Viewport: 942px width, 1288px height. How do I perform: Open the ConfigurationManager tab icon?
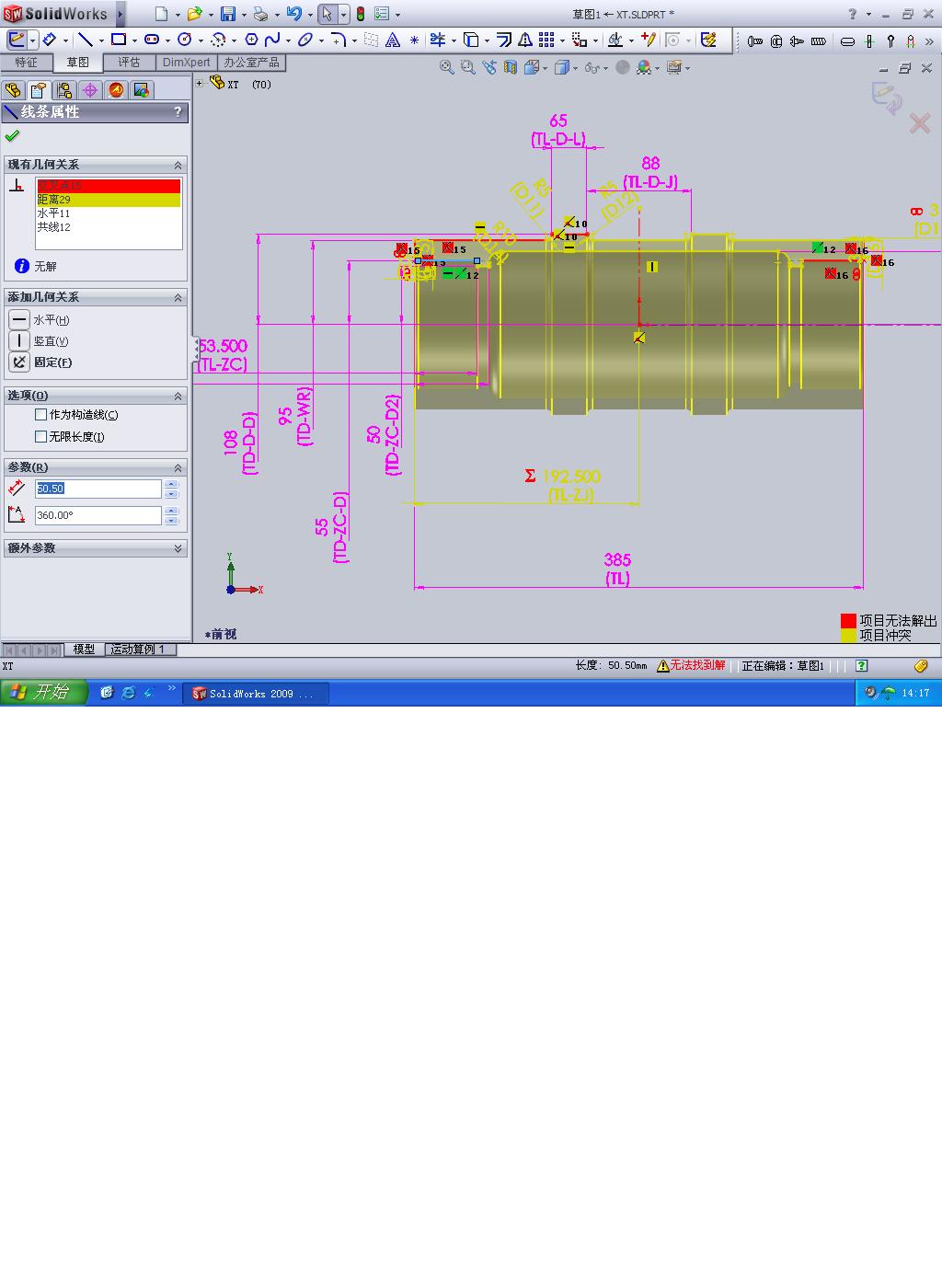[x=63, y=89]
